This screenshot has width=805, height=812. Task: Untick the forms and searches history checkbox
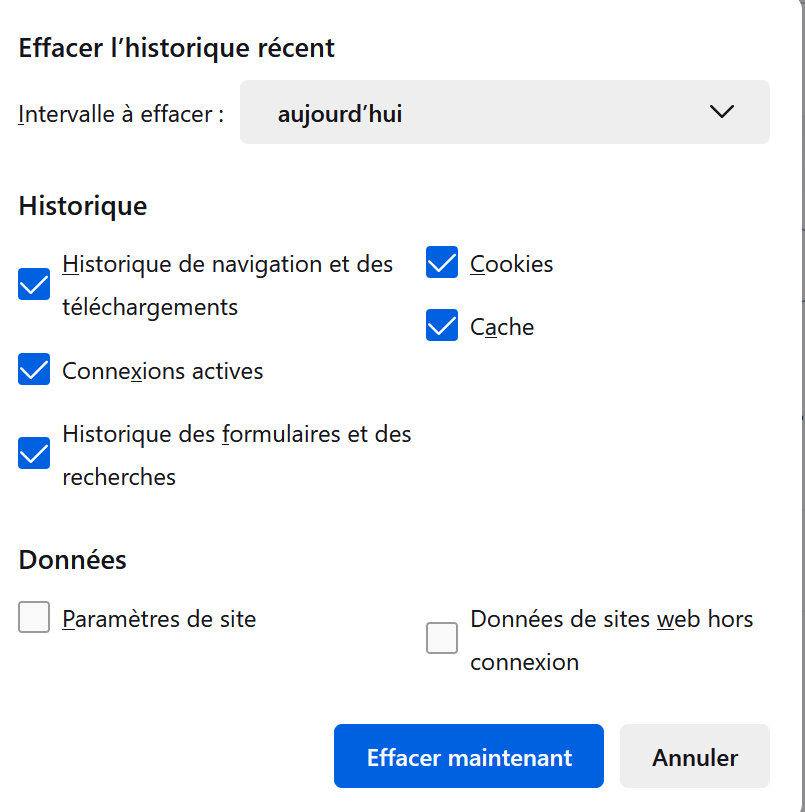pos(35,454)
